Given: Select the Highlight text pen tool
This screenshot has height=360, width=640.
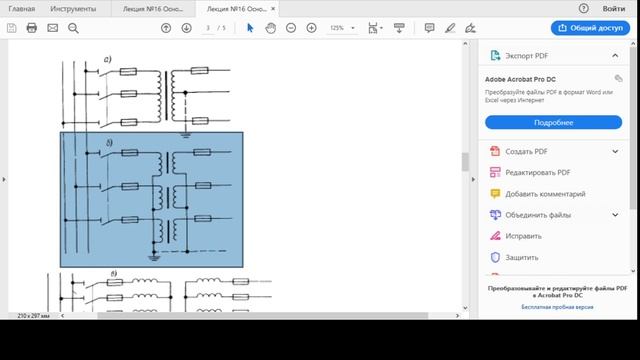Looking at the screenshot, I should 450,28.
